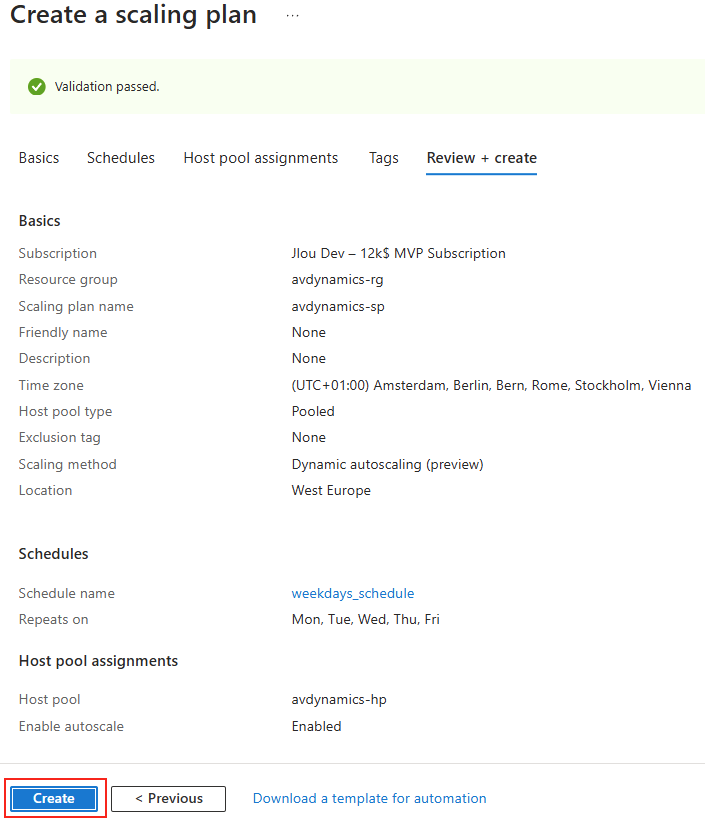Click the 'Repeats on' label
This screenshot has width=705, height=822.
pyautogui.click(x=53, y=620)
